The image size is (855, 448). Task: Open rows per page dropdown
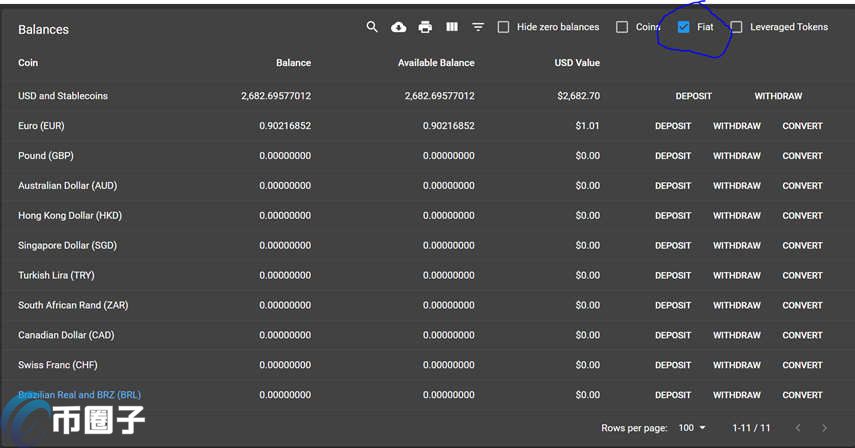coord(692,428)
